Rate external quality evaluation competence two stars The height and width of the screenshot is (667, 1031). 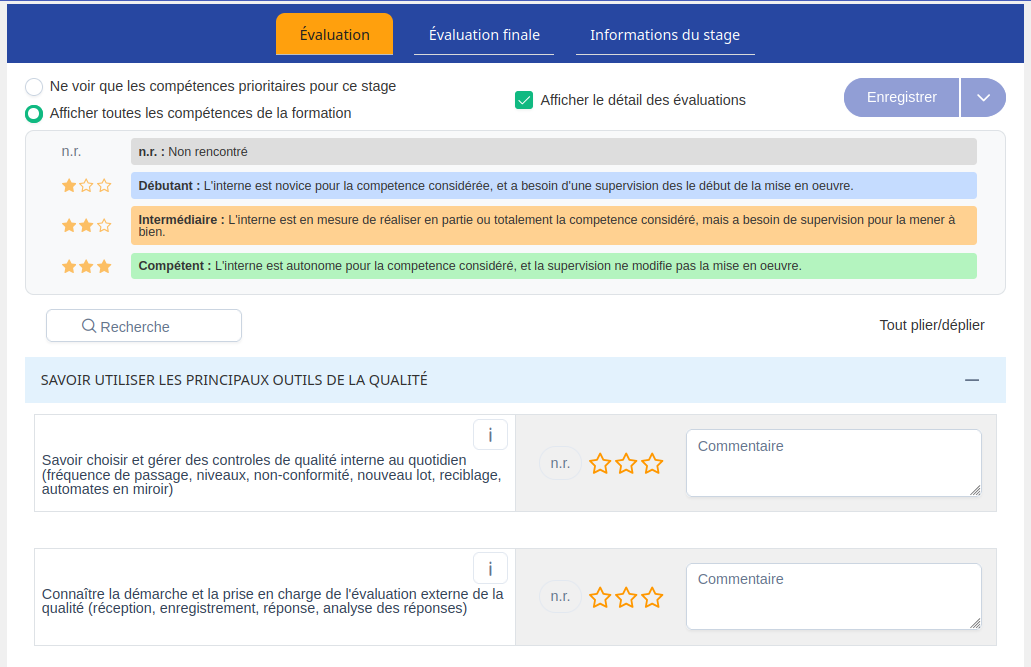(626, 598)
